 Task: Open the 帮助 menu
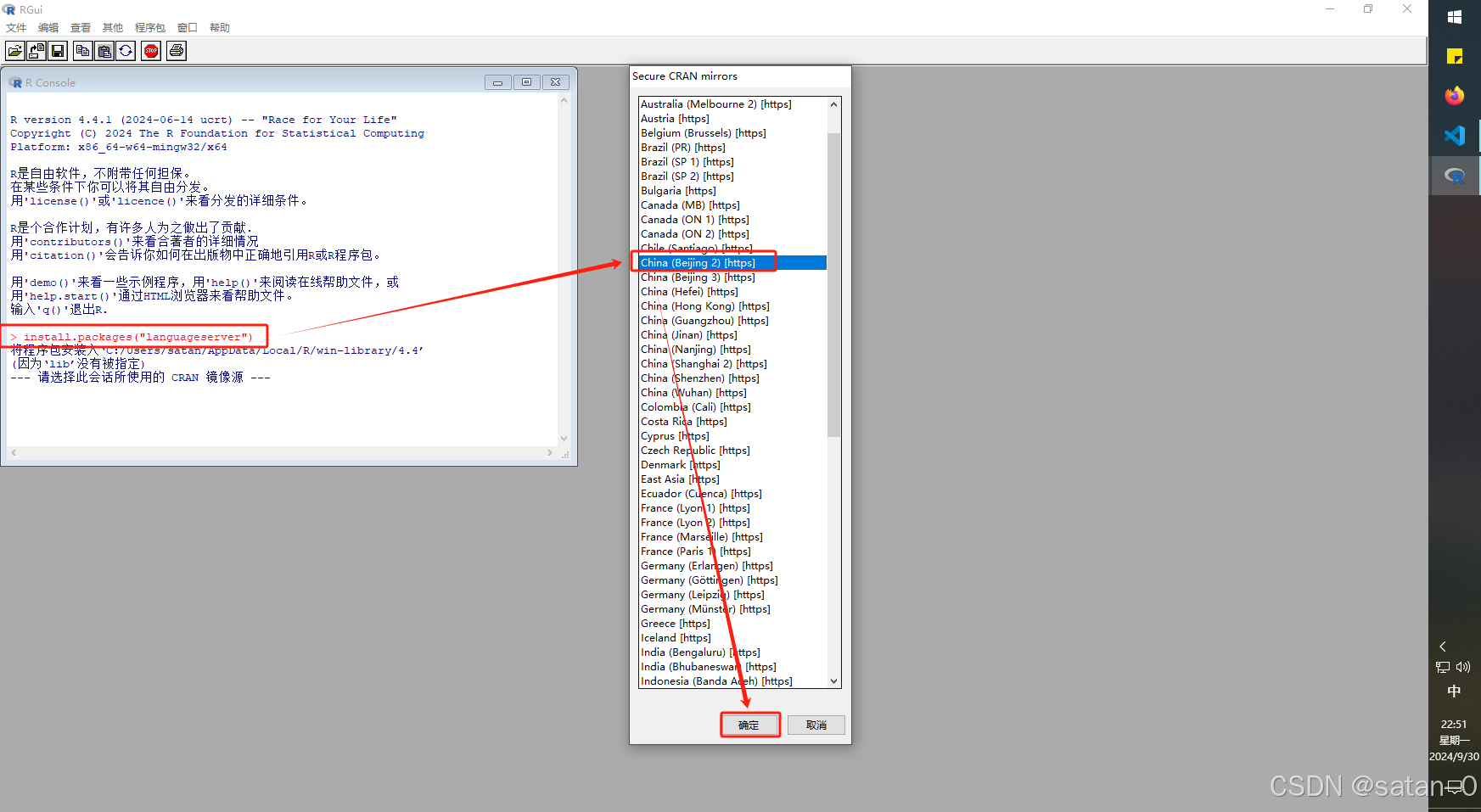[x=220, y=28]
